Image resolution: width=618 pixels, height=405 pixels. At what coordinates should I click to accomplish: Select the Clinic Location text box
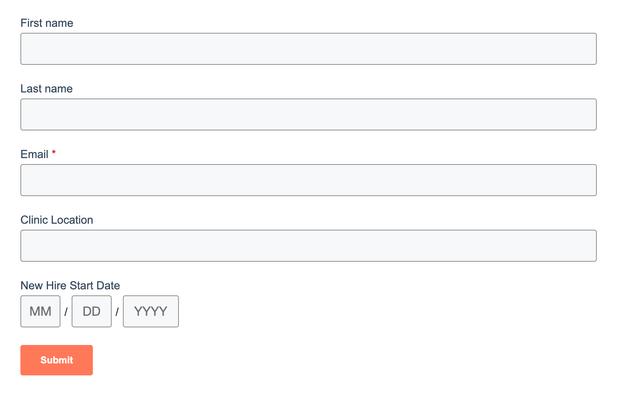(x=308, y=246)
